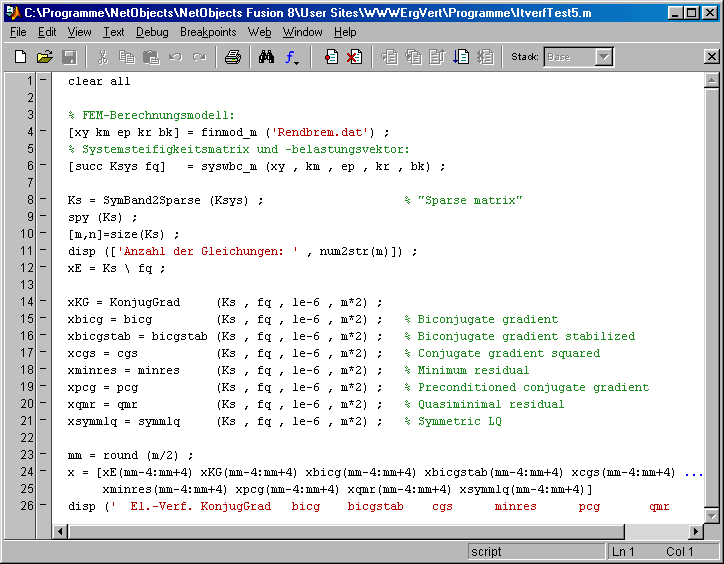The height and width of the screenshot is (564, 724).
Task: Undo the last edit with the Undo arrow
Action: (175, 57)
